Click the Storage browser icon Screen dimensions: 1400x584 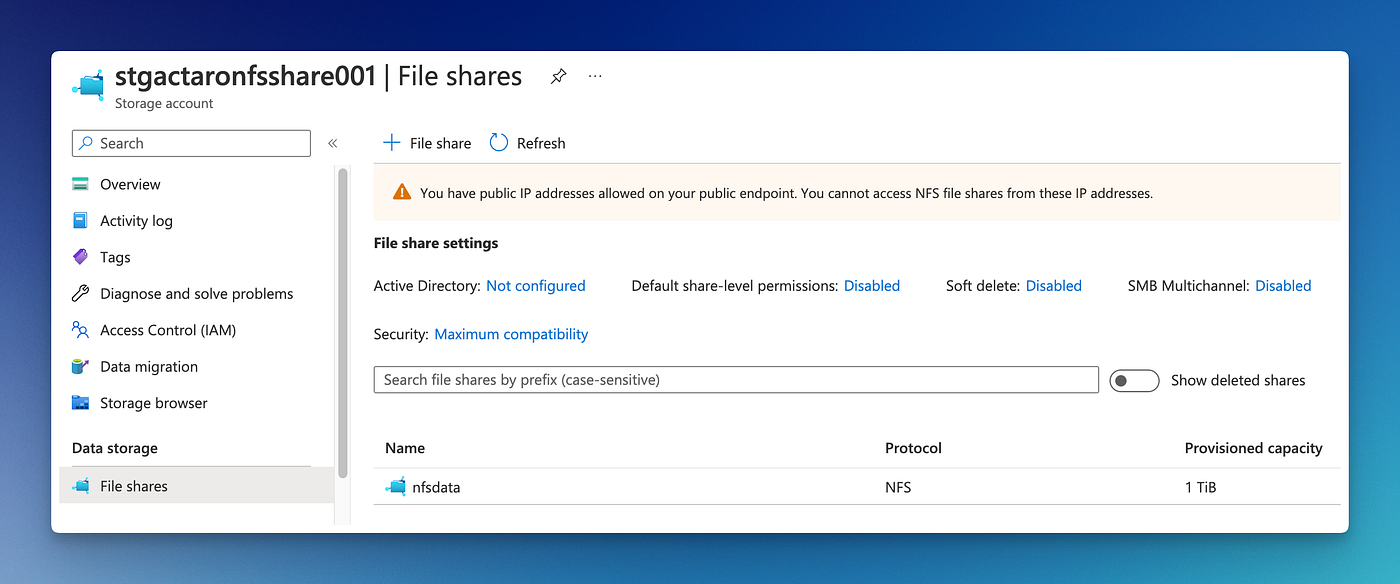coord(81,403)
